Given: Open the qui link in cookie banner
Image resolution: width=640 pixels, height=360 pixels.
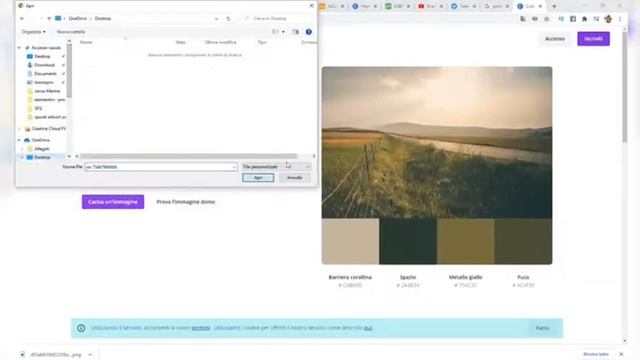Looking at the screenshot, I should (368, 328).
